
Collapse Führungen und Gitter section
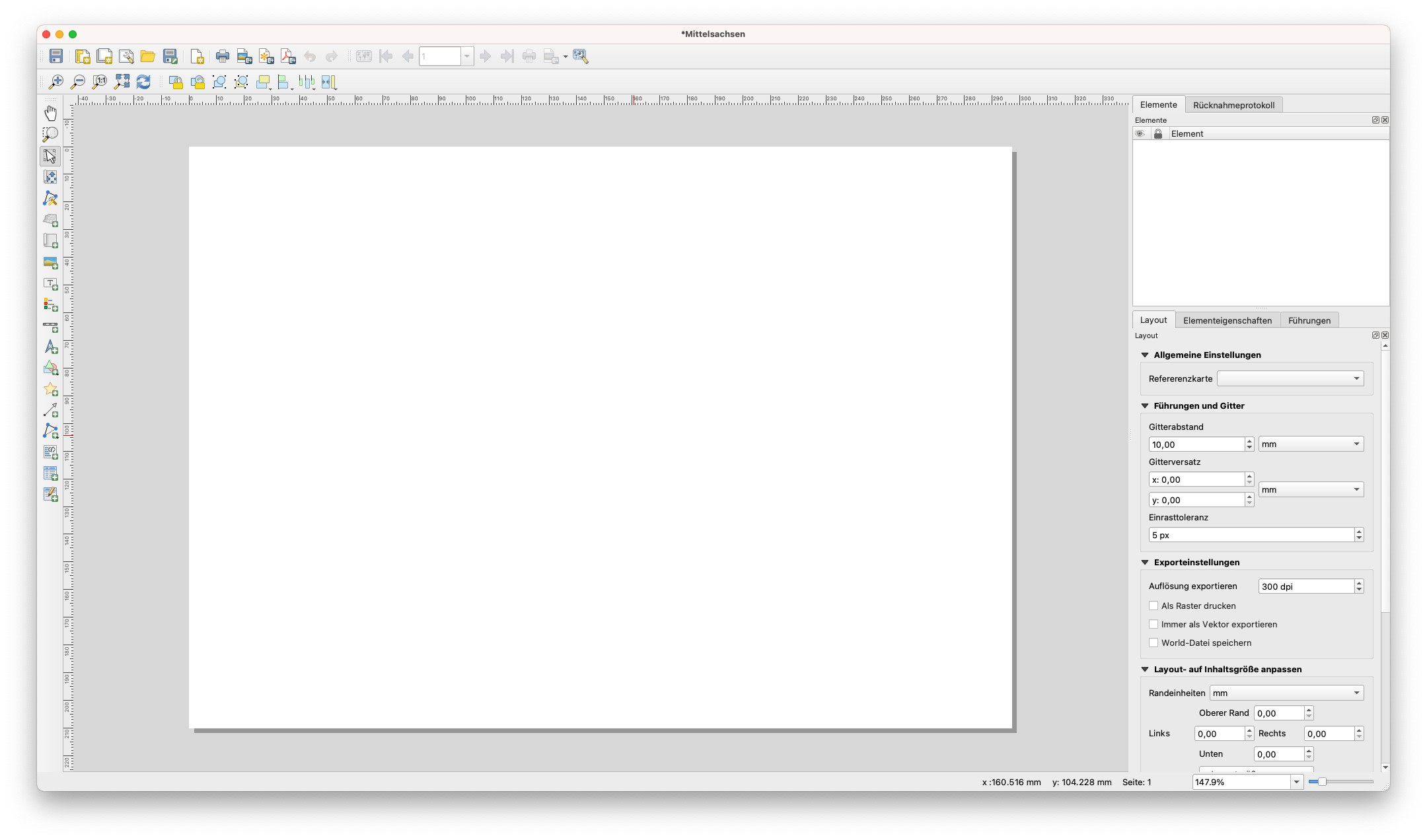tap(1145, 405)
